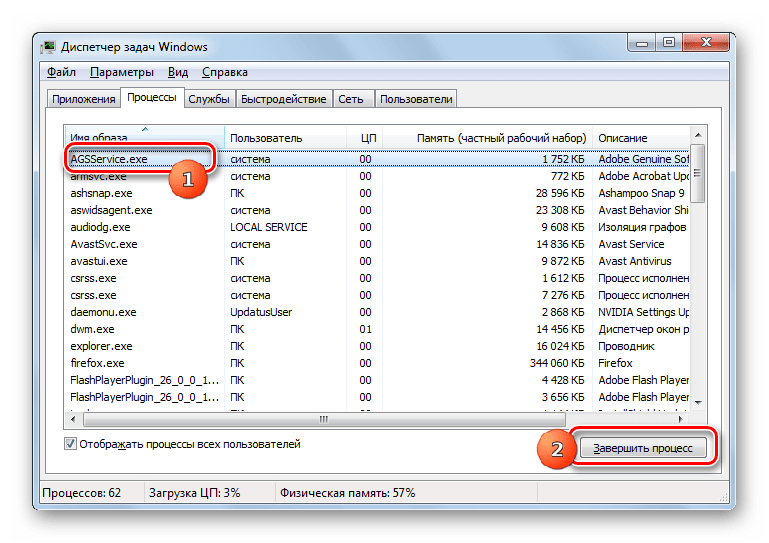Select the csrss.exe row using 7 276 КБ
Viewport: 769px width, 543px height.
click(377, 295)
